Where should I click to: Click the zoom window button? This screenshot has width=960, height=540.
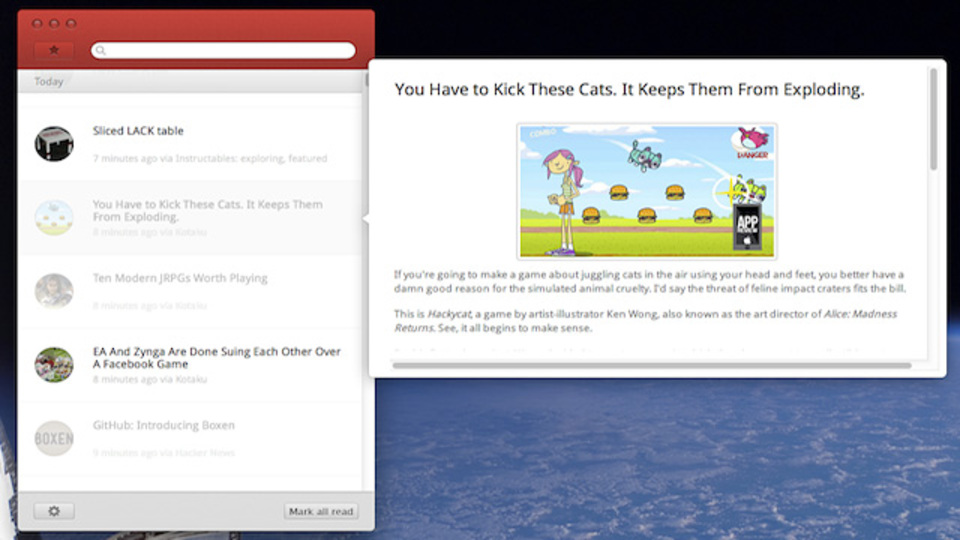point(71,23)
